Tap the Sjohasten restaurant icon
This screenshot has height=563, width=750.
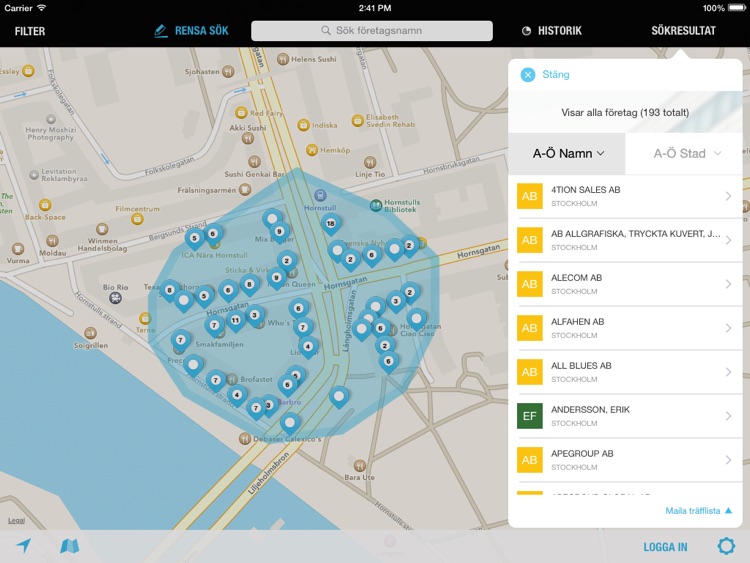point(228,72)
